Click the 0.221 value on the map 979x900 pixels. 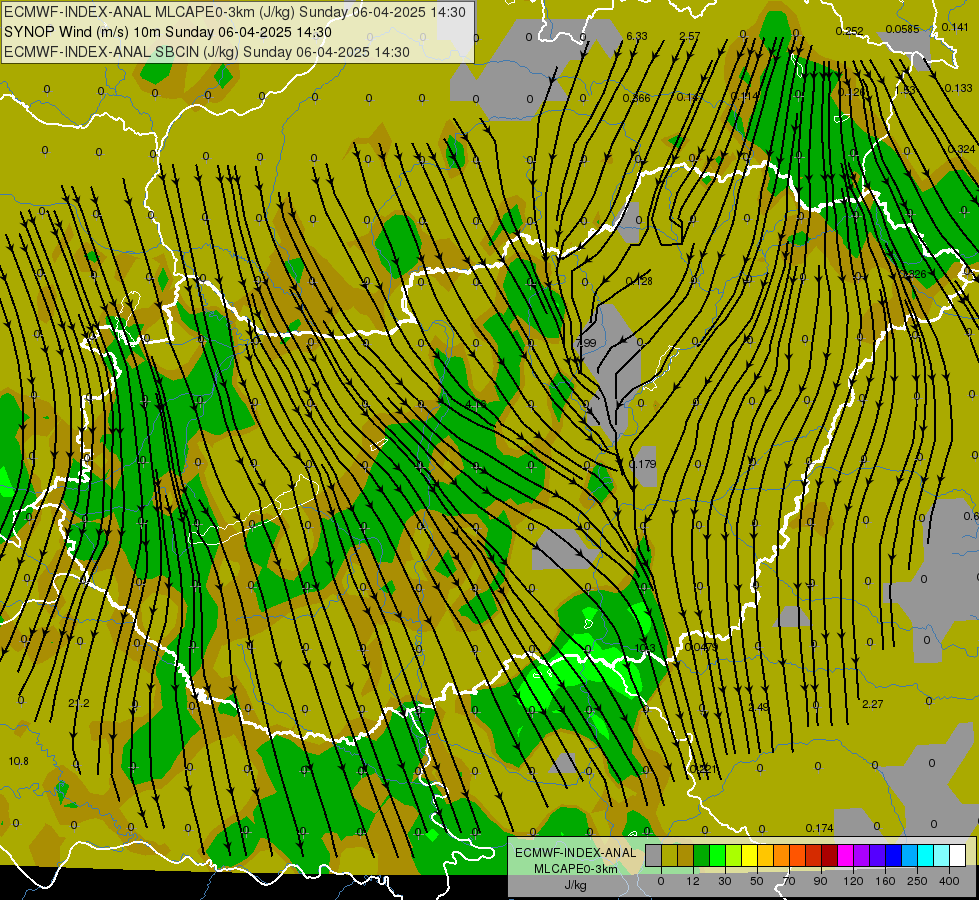coord(703,769)
